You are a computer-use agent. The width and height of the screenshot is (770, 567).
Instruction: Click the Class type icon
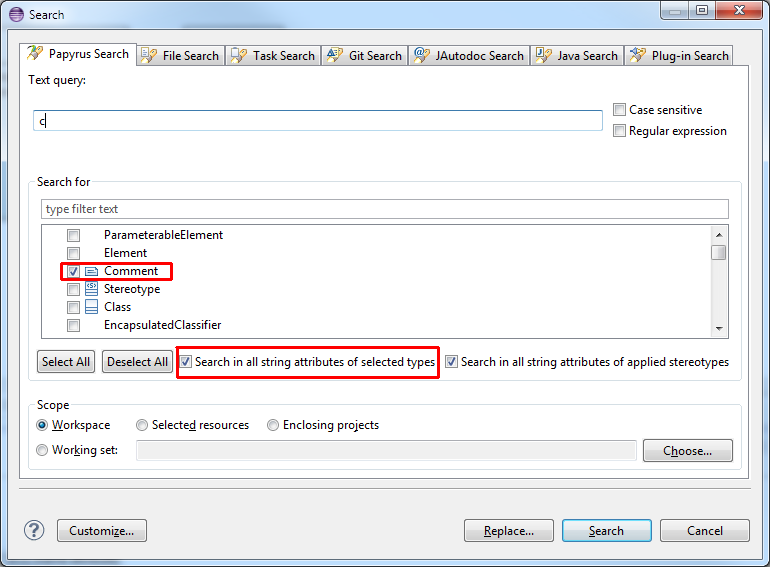(x=91, y=307)
